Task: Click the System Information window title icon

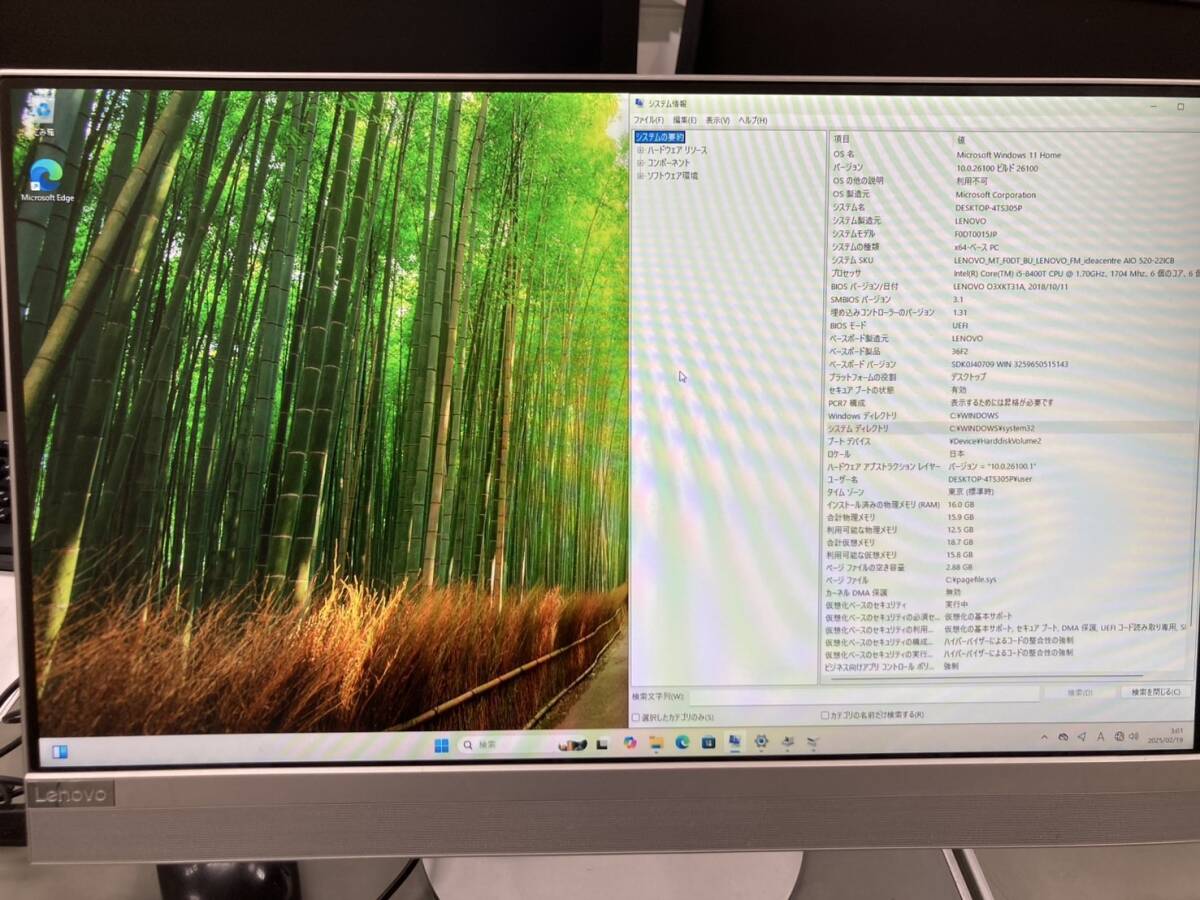Action: click(x=639, y=103)
